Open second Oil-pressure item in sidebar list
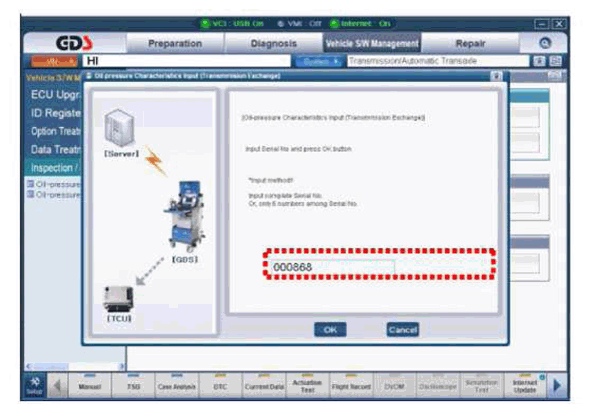The width and height of the screenshot is (592, 413). [54, 194]
